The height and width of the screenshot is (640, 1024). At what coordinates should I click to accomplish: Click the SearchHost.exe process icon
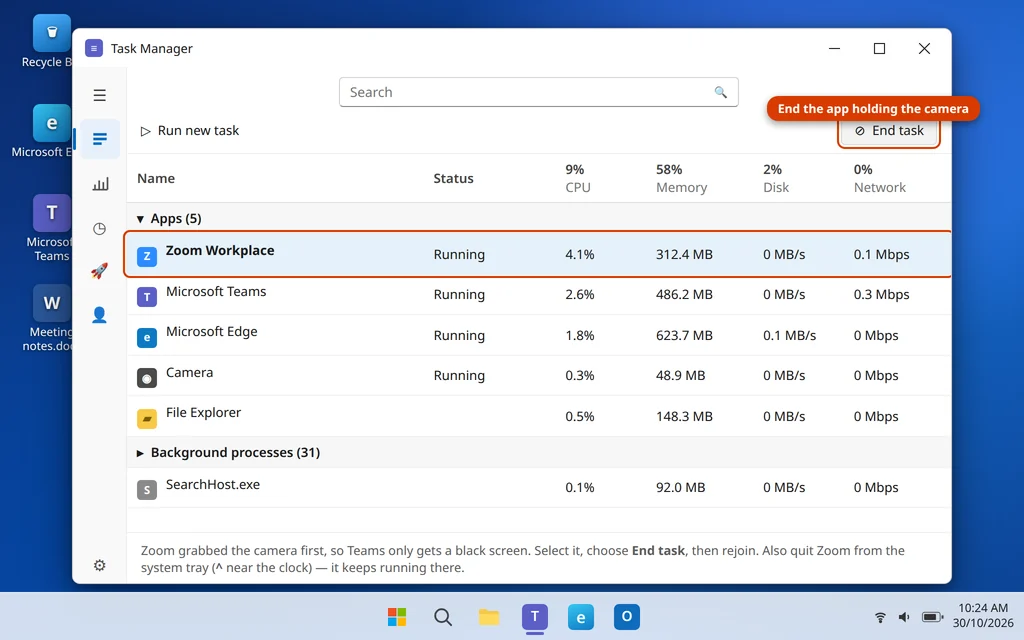click(147, 490)
